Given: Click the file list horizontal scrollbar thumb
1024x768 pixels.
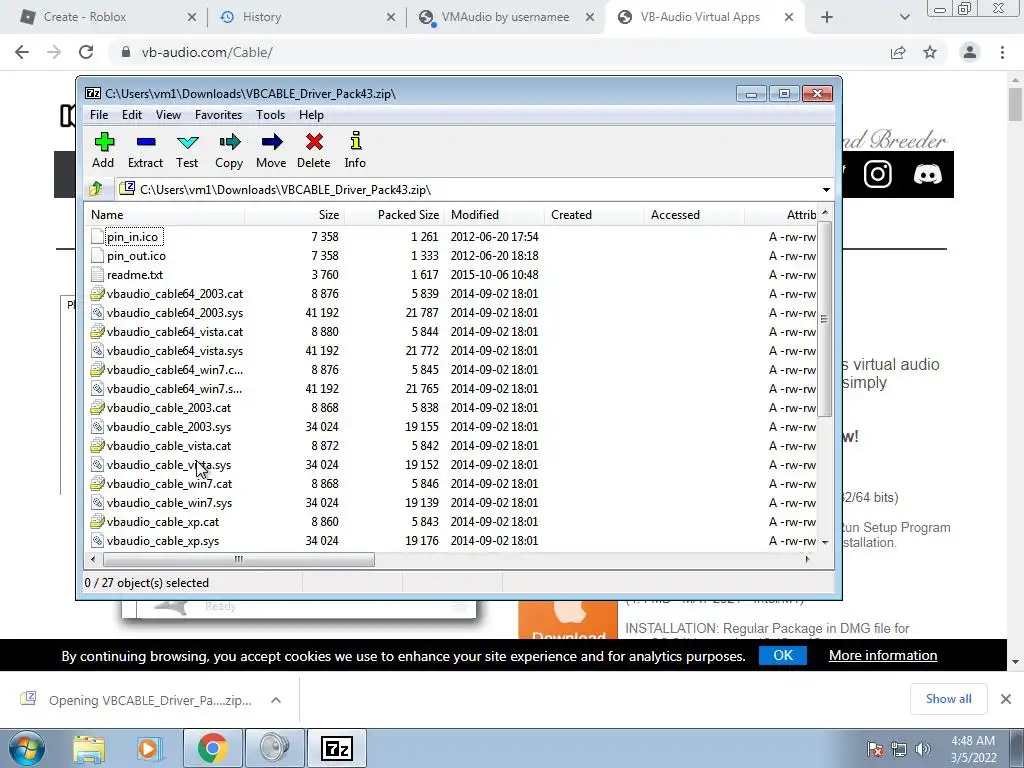Looking at the screenshot, I should [239, 560].
